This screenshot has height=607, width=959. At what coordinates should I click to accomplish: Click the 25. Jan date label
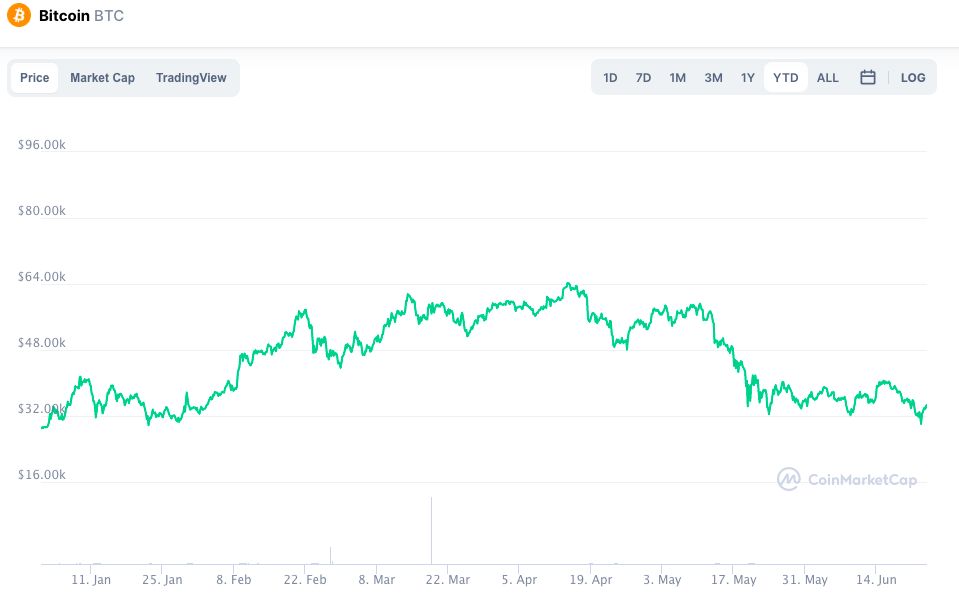click(x=162, y=579)
